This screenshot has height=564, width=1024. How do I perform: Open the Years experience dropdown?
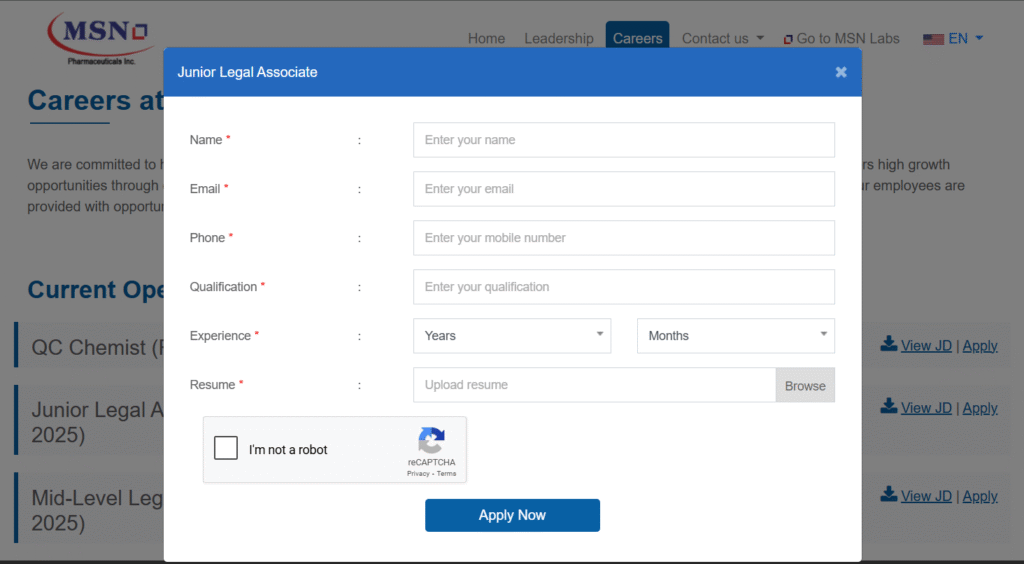pos(511,336)
